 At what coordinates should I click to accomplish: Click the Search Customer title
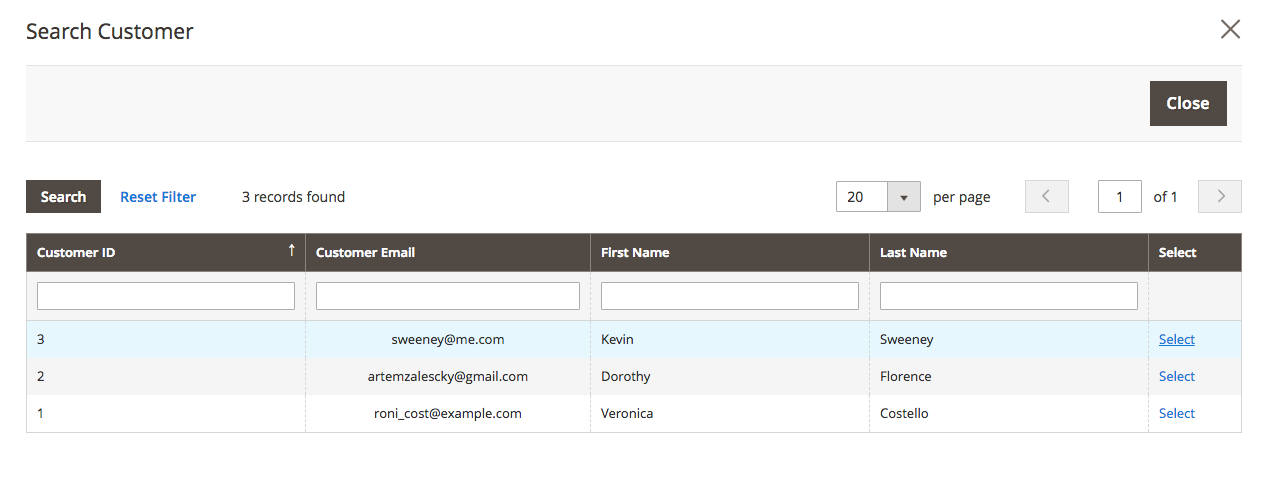tap(110, 31)
